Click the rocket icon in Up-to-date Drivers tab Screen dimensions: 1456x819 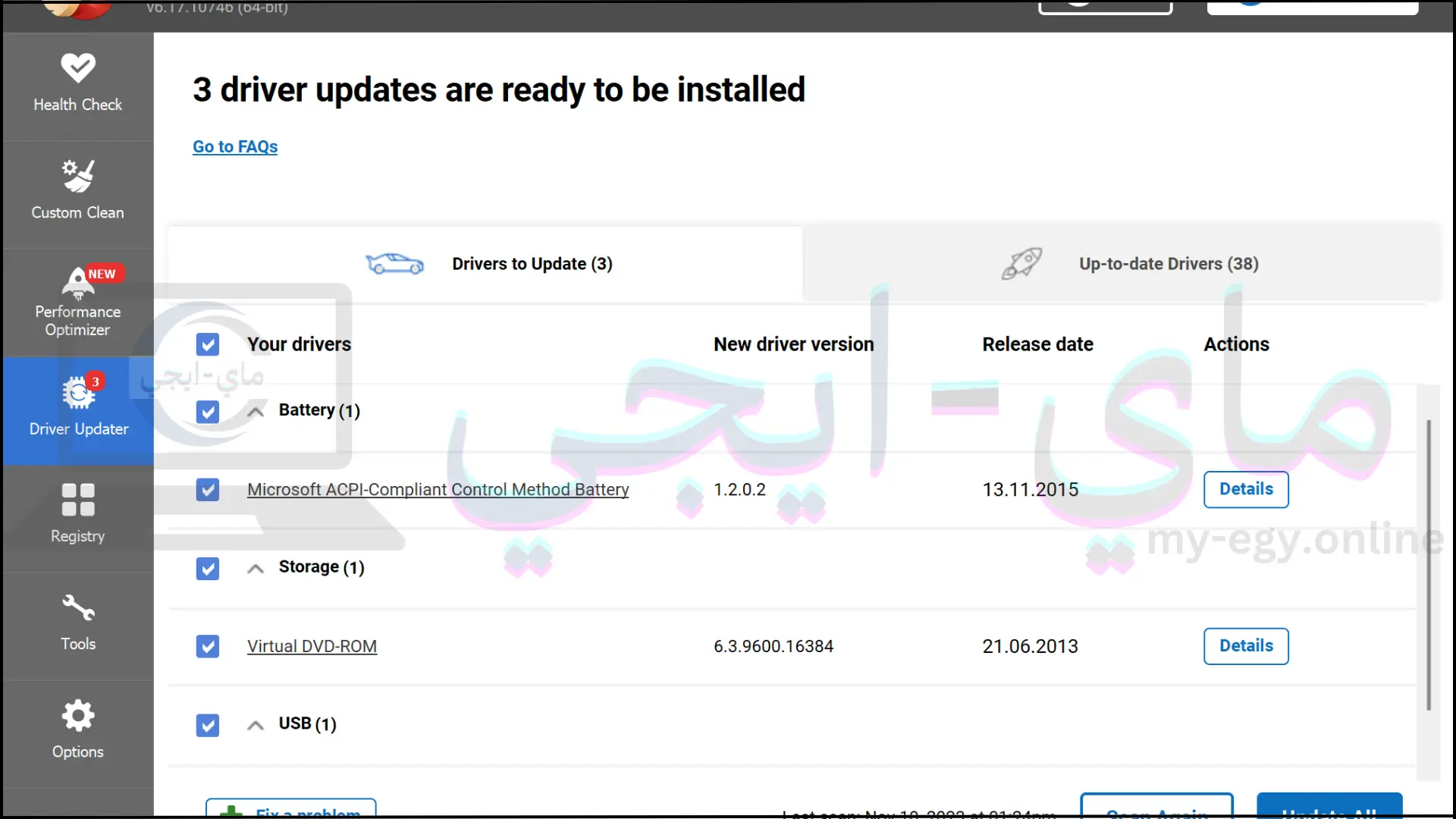1021,264
